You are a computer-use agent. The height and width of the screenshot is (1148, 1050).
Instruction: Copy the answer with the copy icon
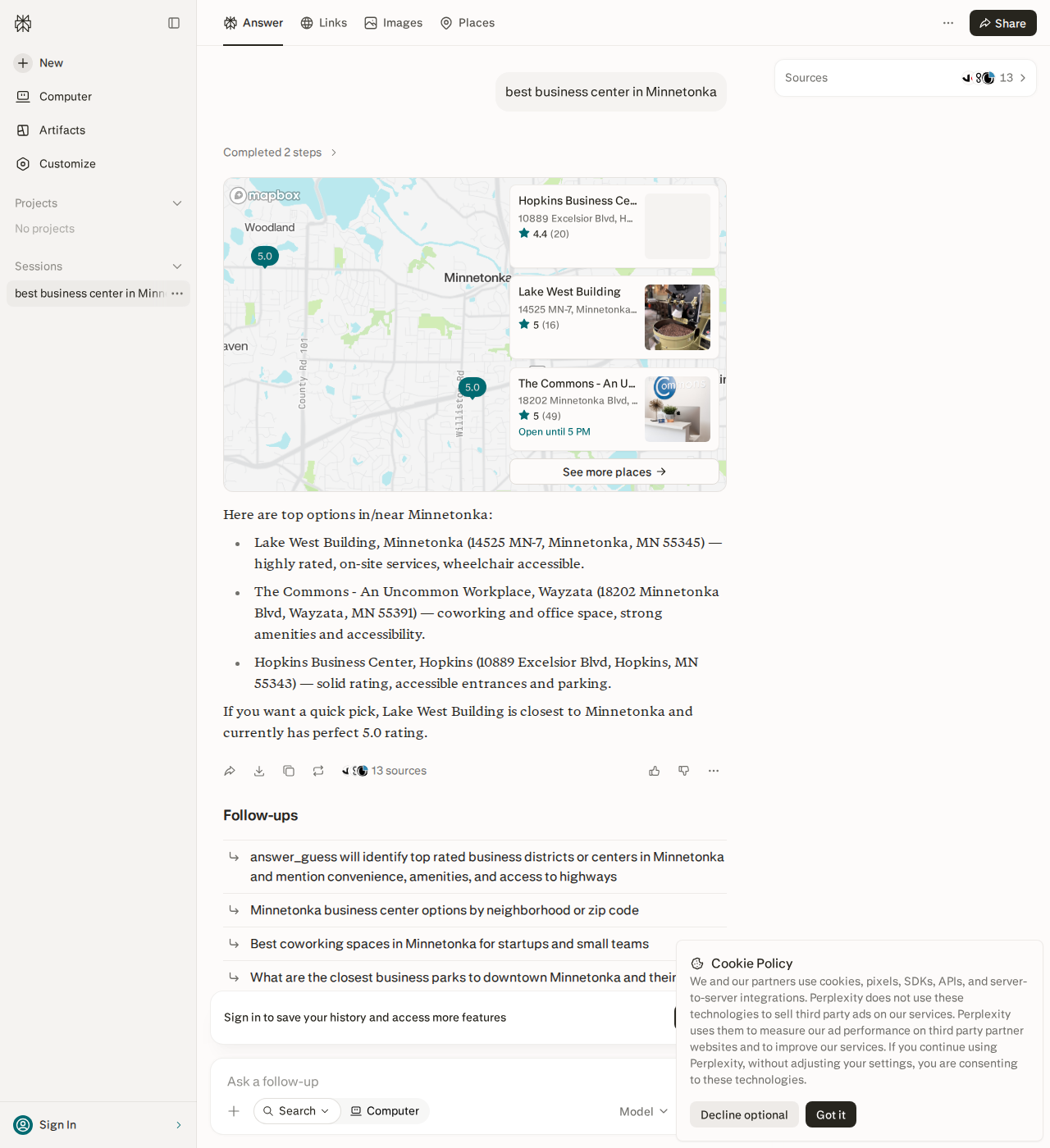(289, 771)
